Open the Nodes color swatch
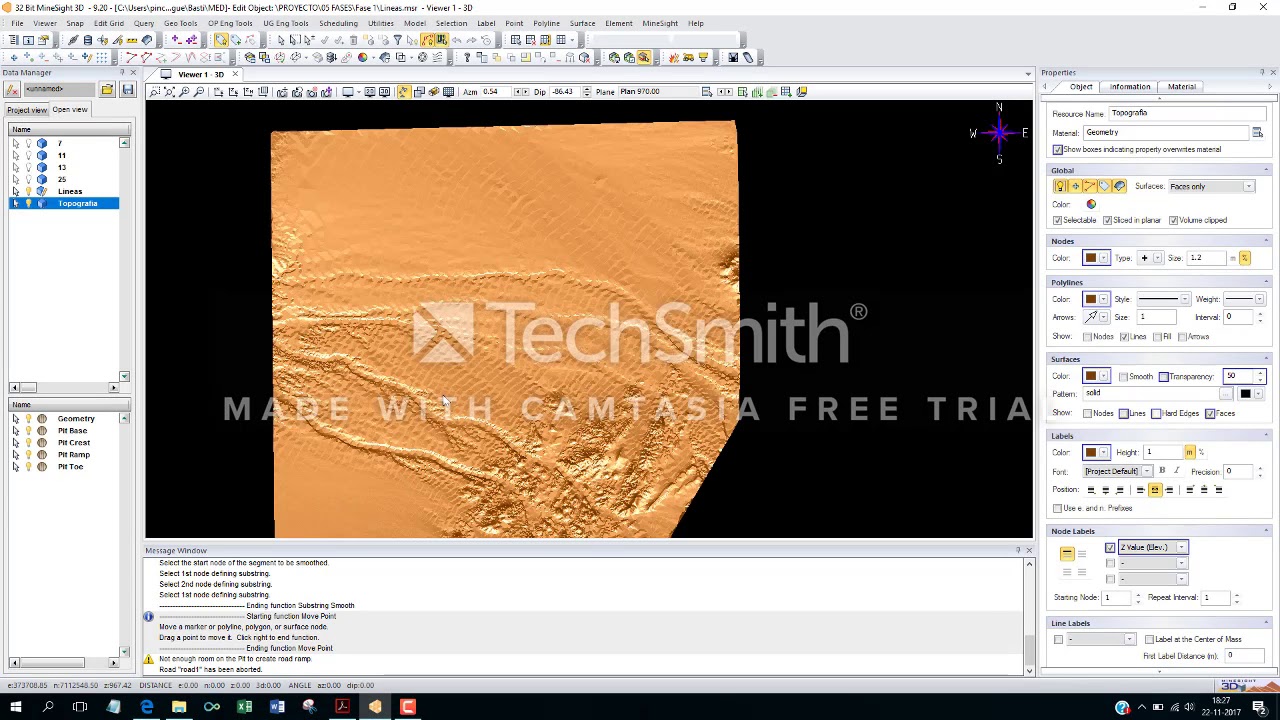Screen dimensions: 1280x720 point(1096,258)
